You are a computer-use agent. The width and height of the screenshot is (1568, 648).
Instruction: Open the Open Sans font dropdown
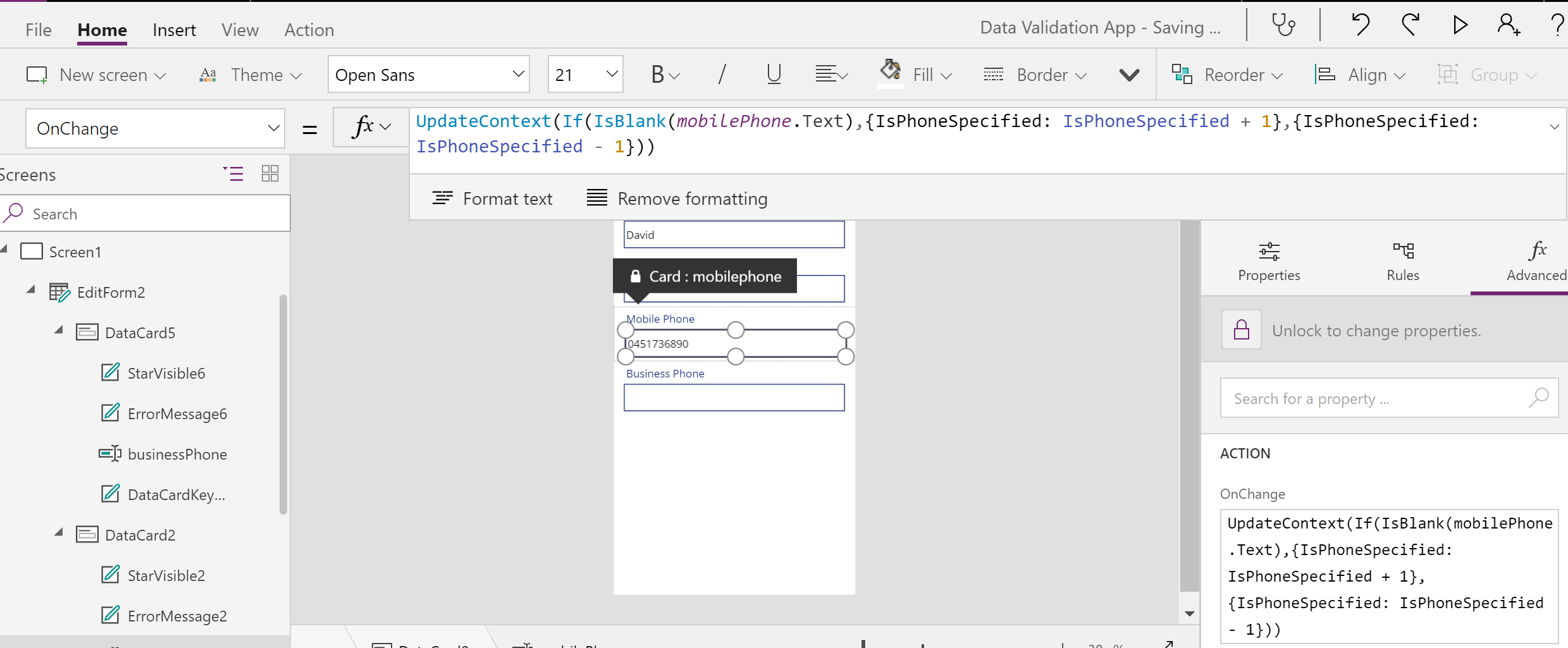[x=428, y=75]
